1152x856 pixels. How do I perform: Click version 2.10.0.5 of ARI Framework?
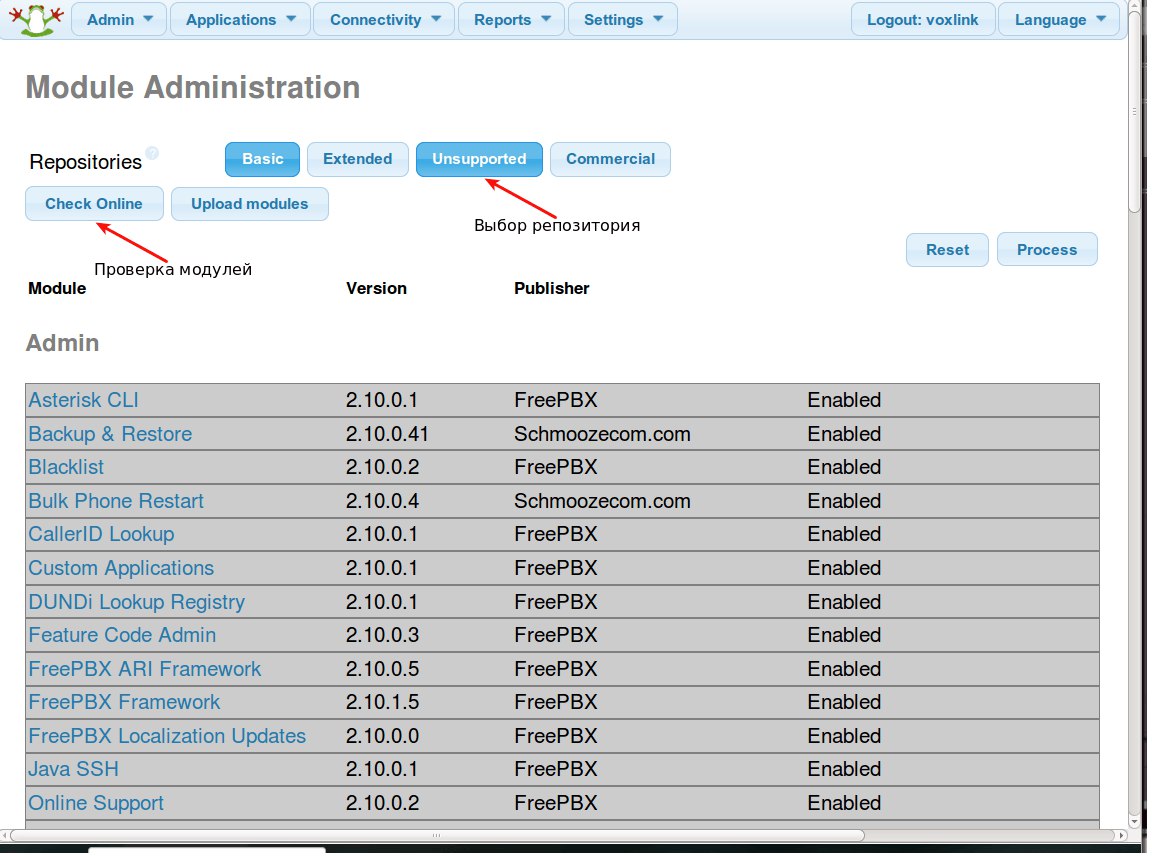pyautogui.click(x=383, y=669)
